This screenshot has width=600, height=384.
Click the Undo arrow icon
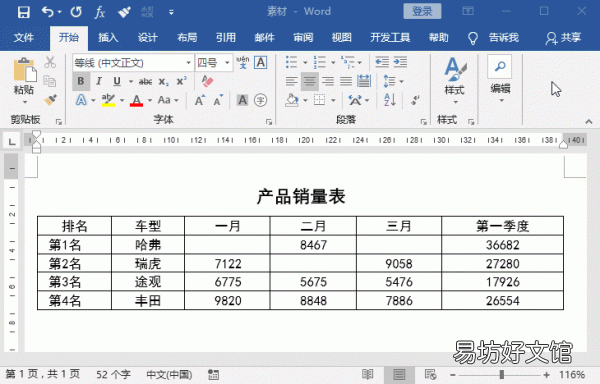click(x=48, y=12)
